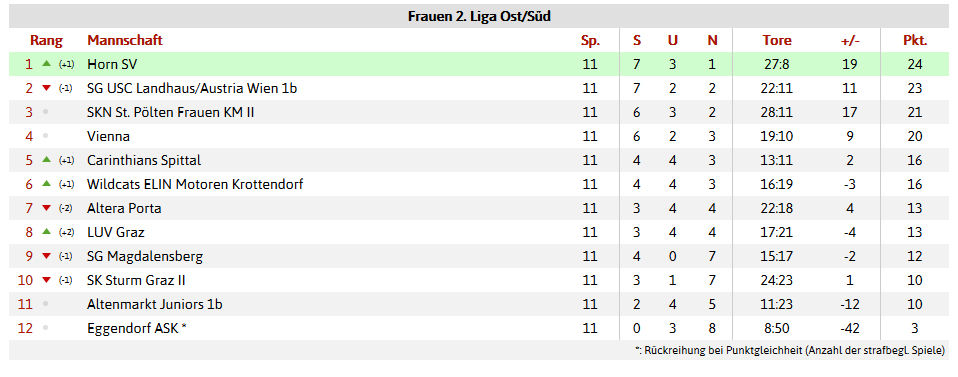This screenshot has width=958, height=377.
Task: Click grey dot beside Eggendorf ASK
Action: pyautogui.click(x=45, y=329)
